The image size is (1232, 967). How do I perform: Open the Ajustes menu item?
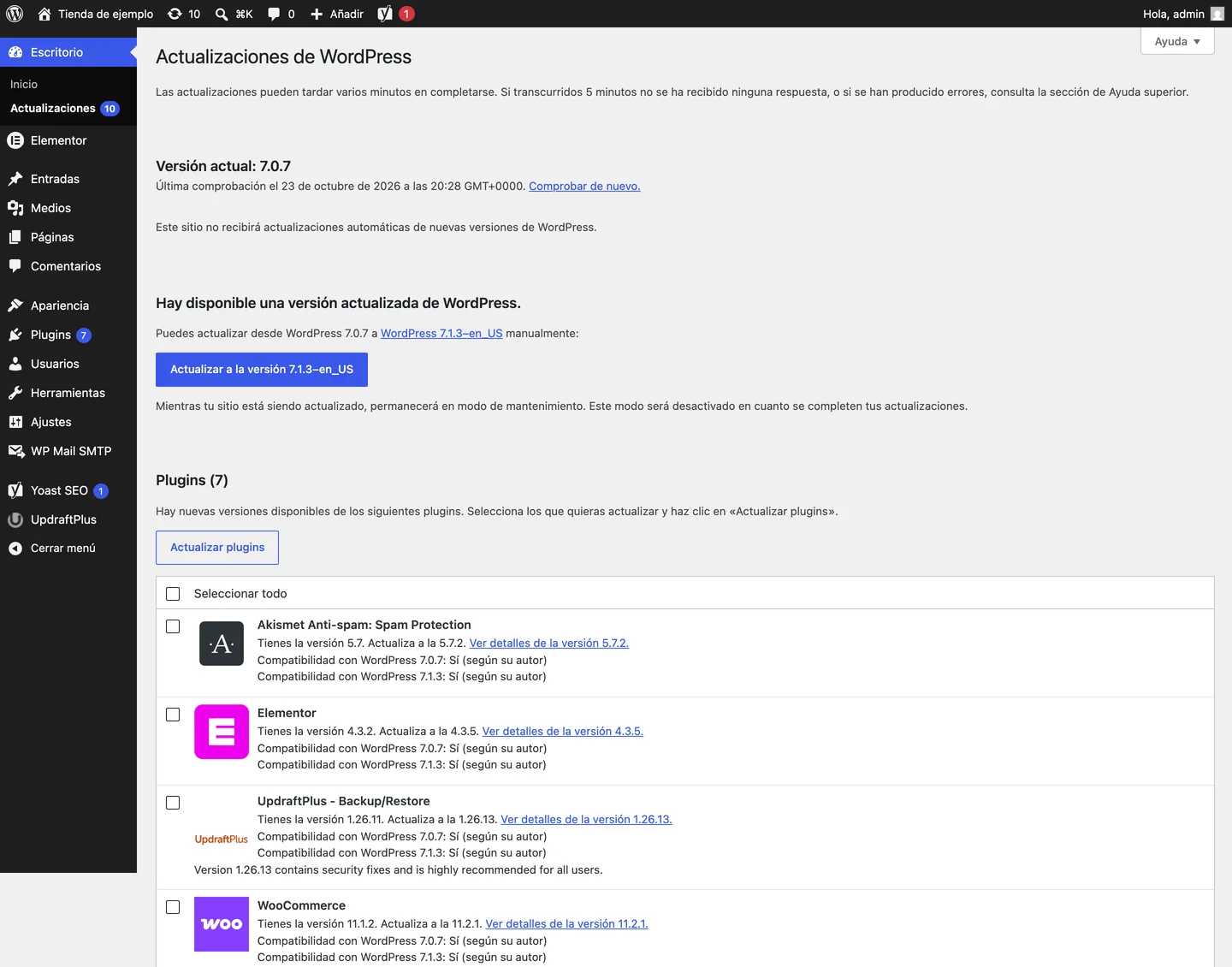coord(68,422)
